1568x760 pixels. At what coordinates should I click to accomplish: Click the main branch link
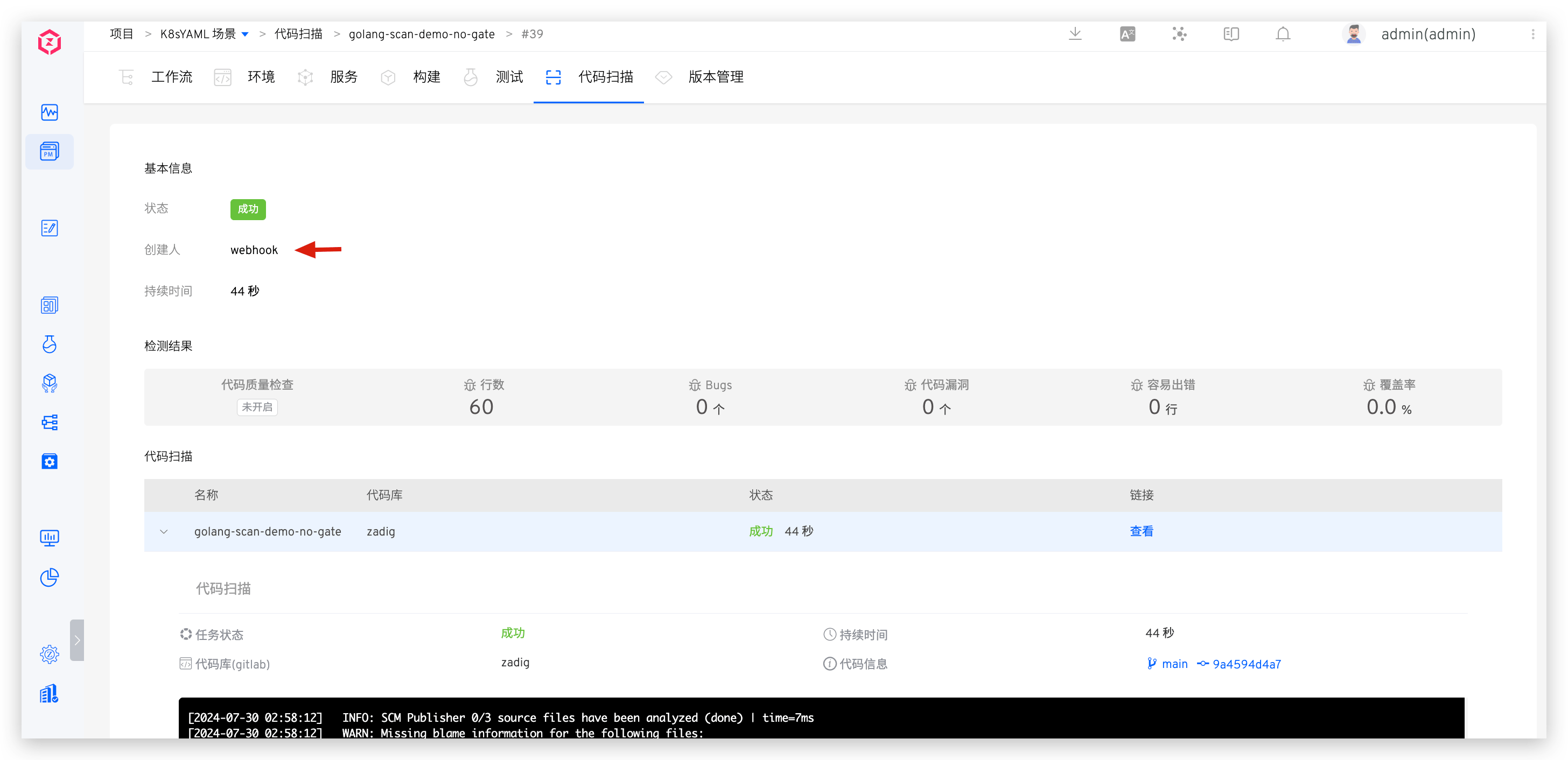(1174, 664)
